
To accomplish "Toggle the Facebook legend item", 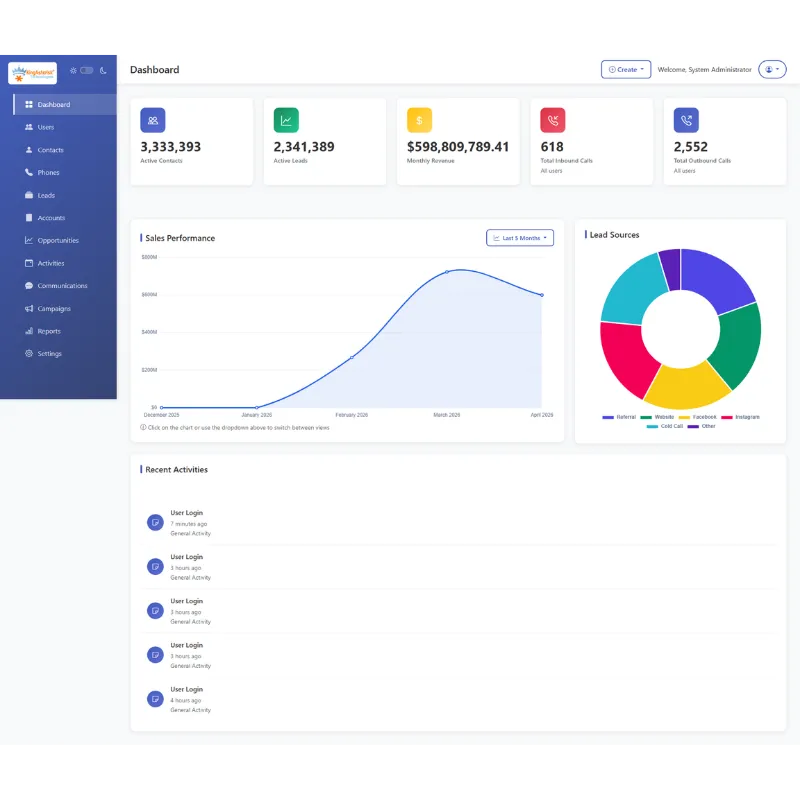I will point(697,417).
